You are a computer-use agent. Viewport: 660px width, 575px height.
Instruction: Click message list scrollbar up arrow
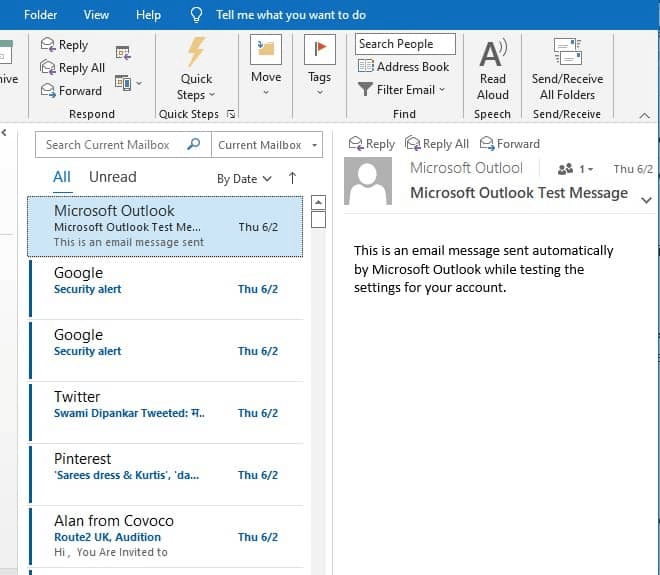click(x=318, y=202)
